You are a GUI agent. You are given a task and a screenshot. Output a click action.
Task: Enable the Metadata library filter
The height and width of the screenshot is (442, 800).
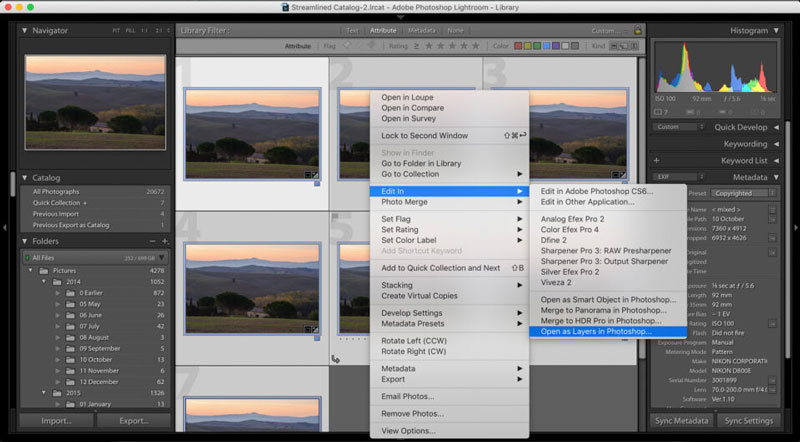tap(421, 31)
